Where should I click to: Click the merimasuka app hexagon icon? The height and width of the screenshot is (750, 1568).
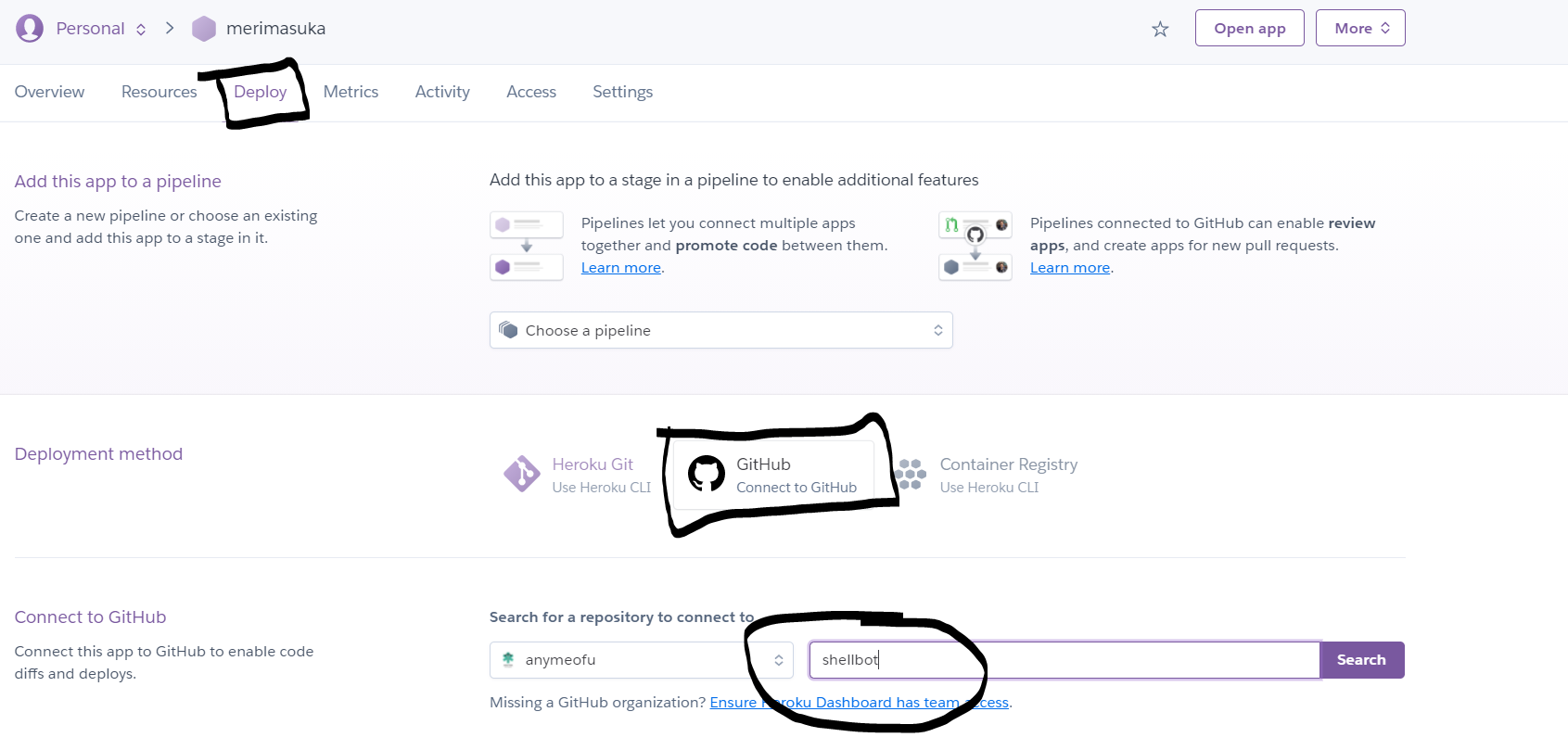coord(204,29)
